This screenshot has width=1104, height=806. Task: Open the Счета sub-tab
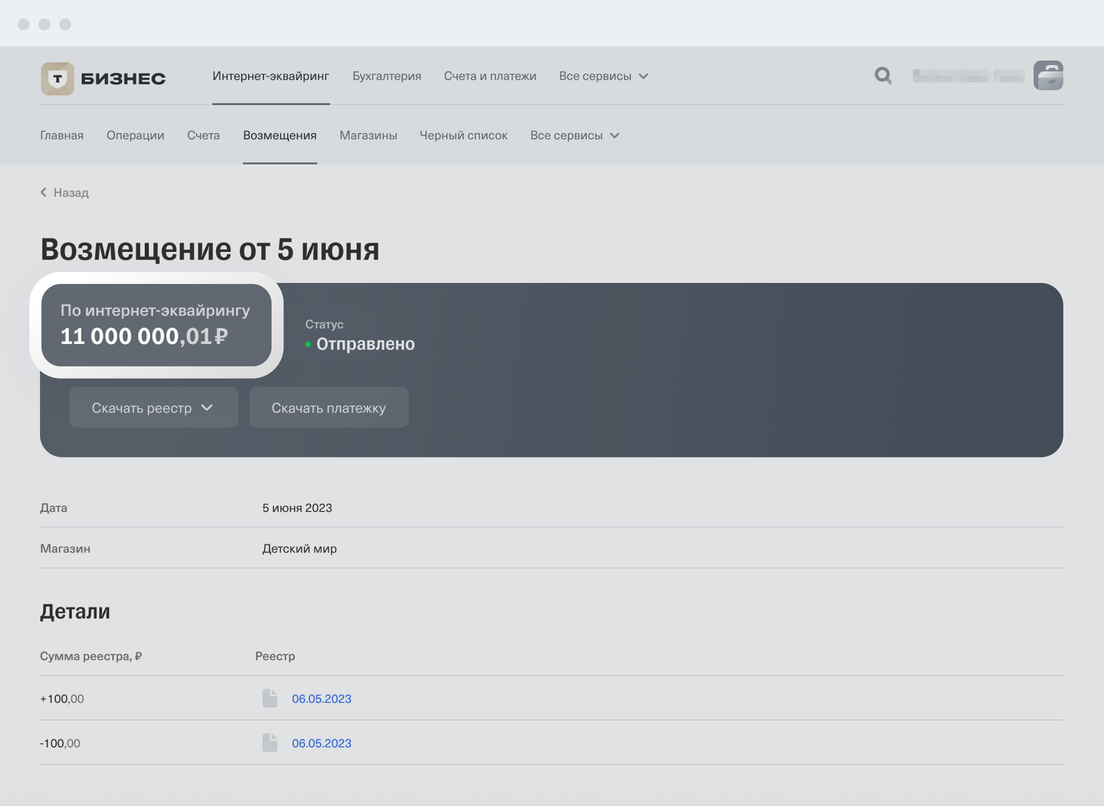[x=203, y=135]
